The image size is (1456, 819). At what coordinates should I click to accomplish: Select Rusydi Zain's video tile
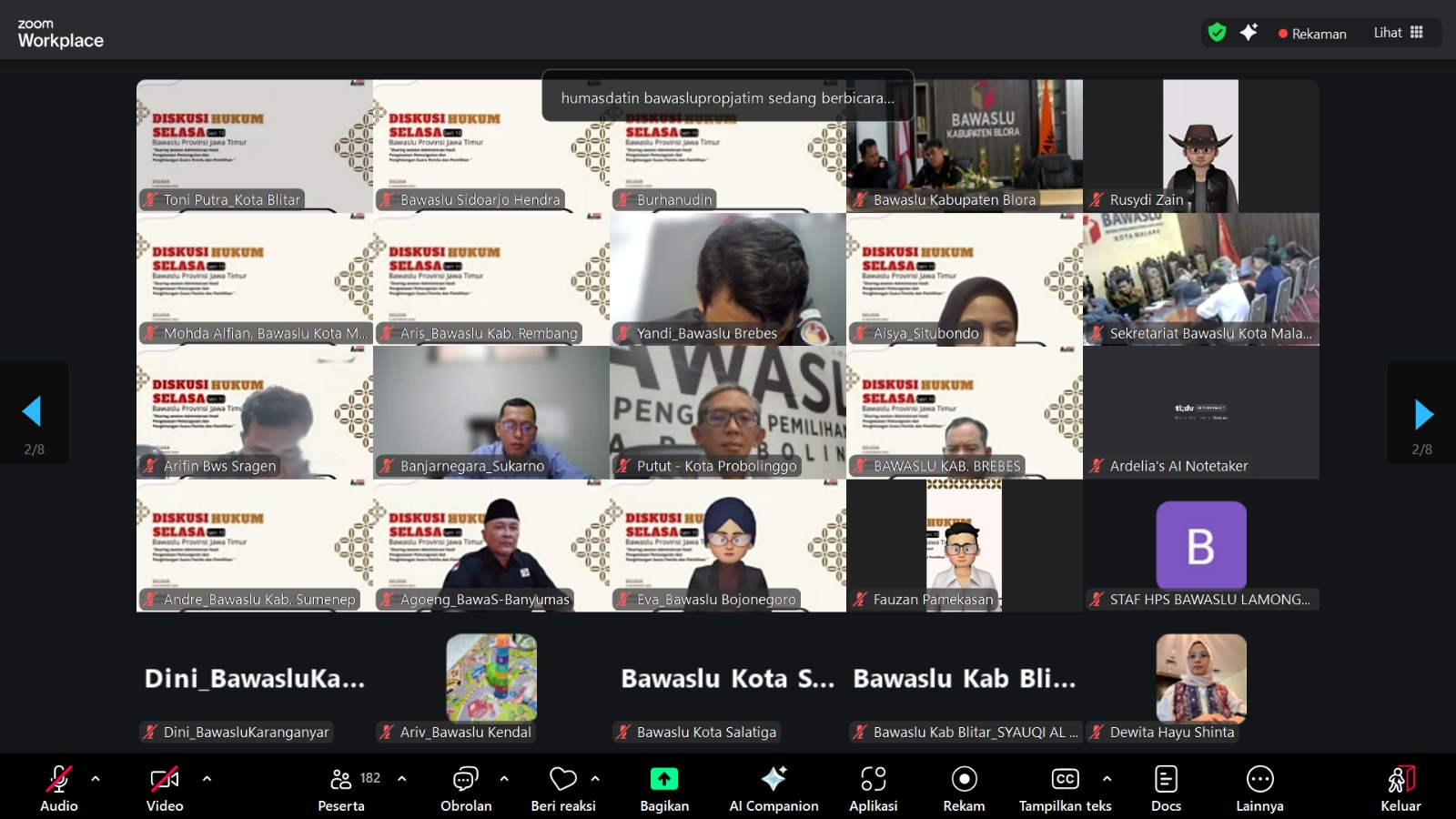click(1199, 146)
